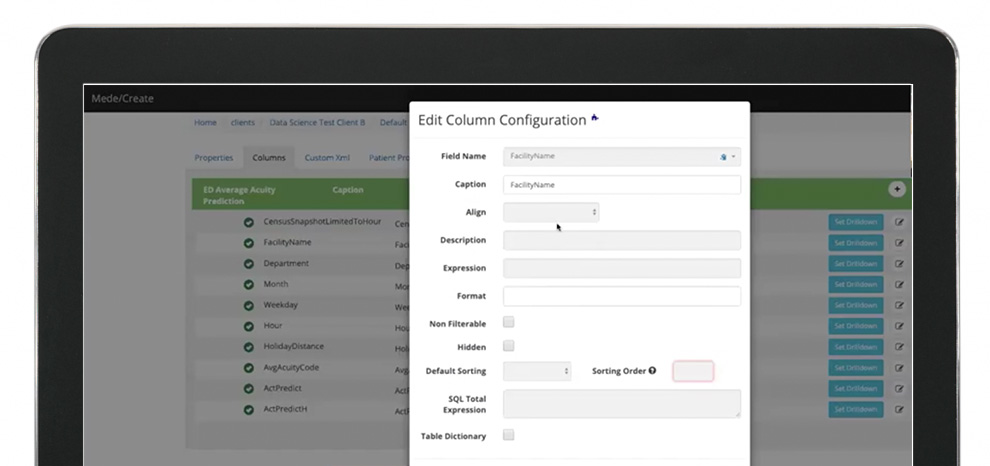Switch to the Custom Xml tab
This screenshot has width=990, height=466.
tap(327, 158)
